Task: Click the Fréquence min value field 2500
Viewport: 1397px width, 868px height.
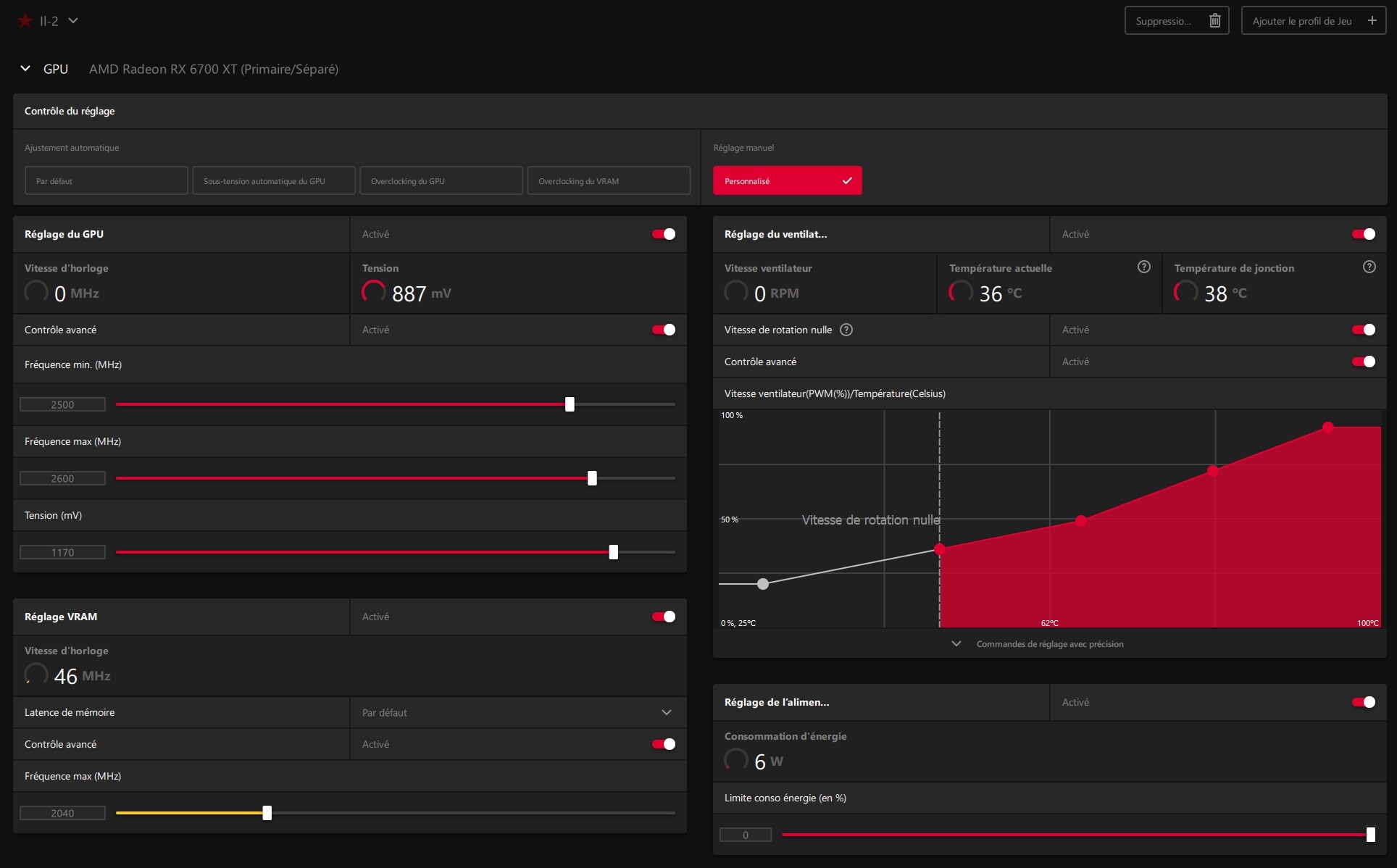Action: [62, 405]
